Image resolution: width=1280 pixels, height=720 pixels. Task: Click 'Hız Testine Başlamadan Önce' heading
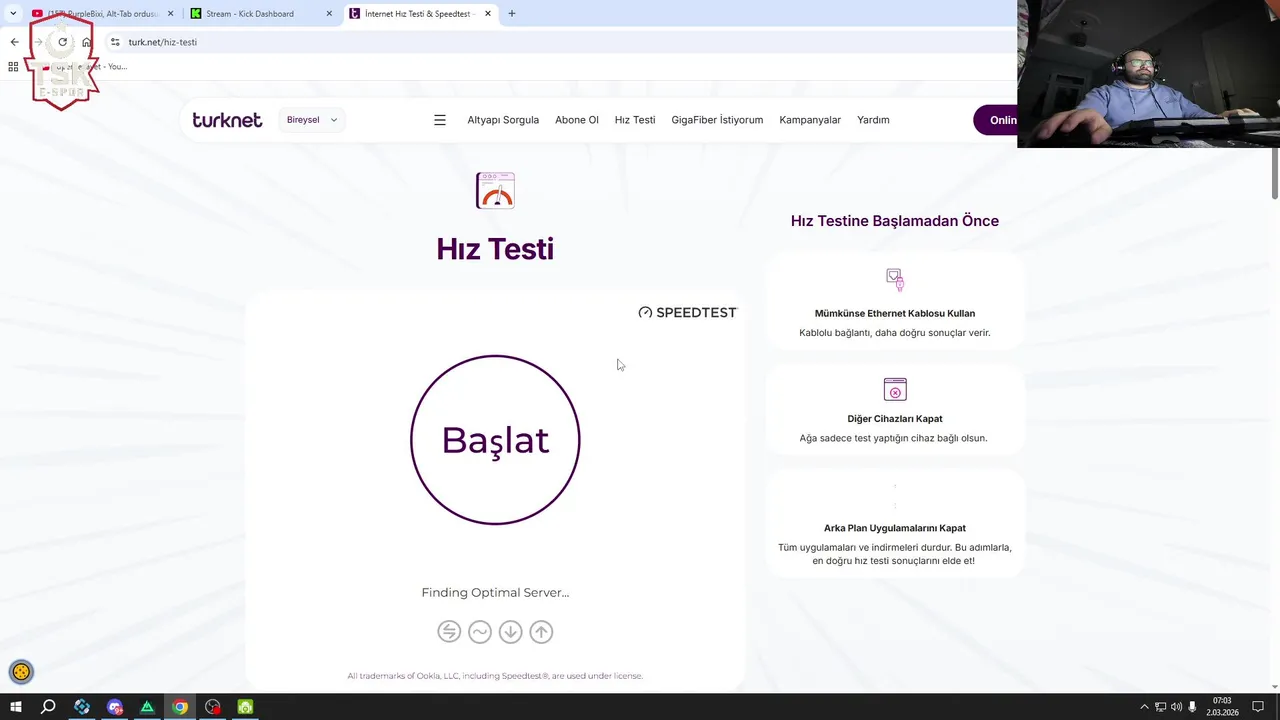[895, 221]
